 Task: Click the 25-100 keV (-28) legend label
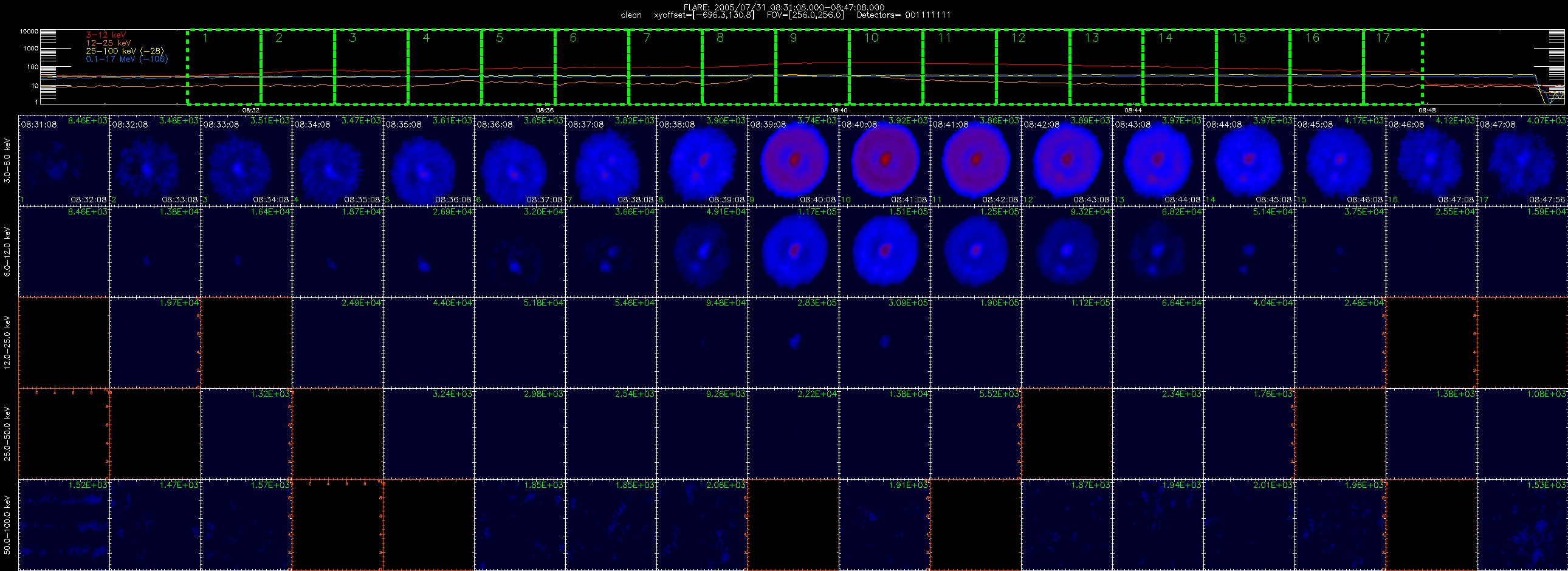pos(125,51)
